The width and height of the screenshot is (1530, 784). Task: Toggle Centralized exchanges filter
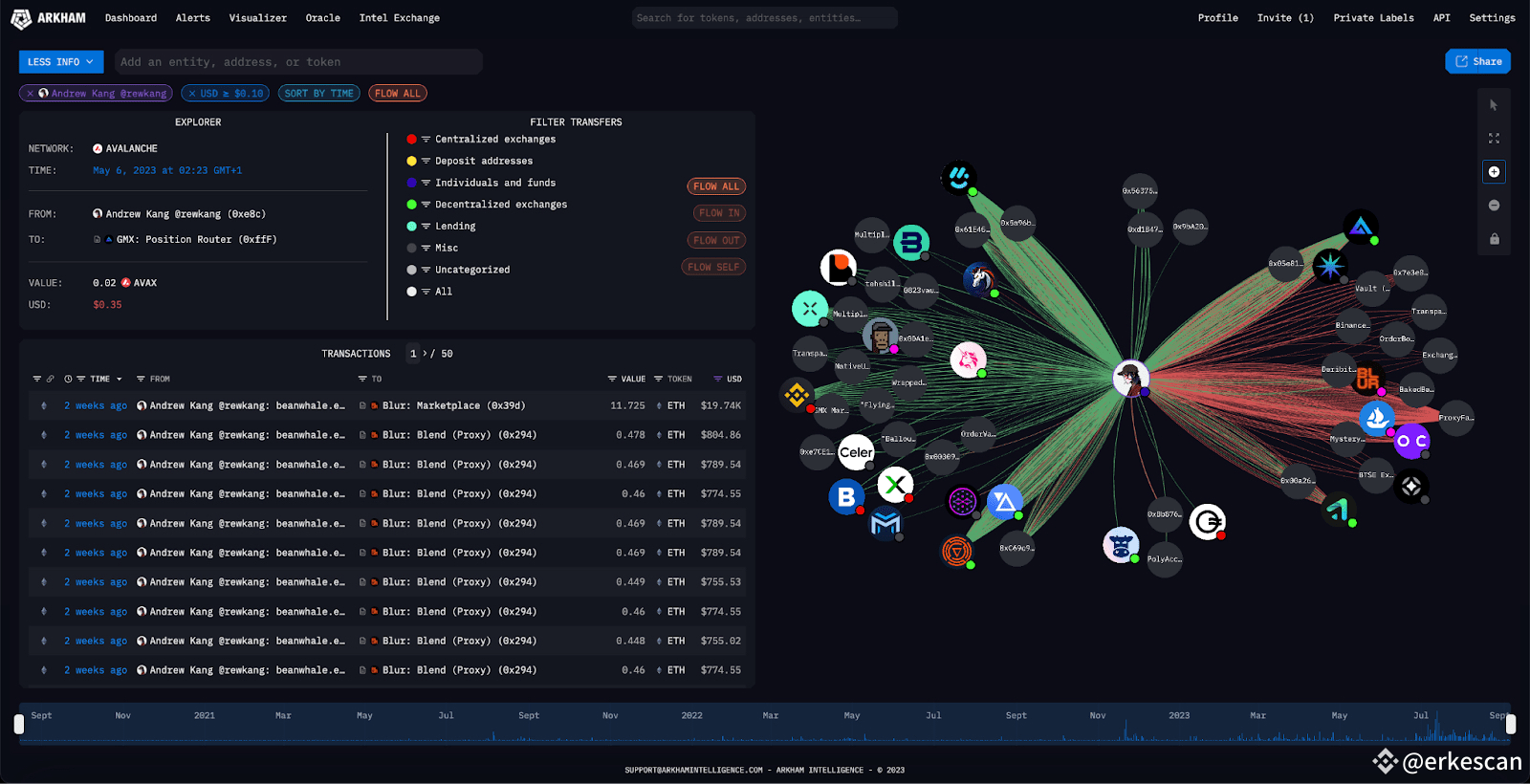click(482, 140)
